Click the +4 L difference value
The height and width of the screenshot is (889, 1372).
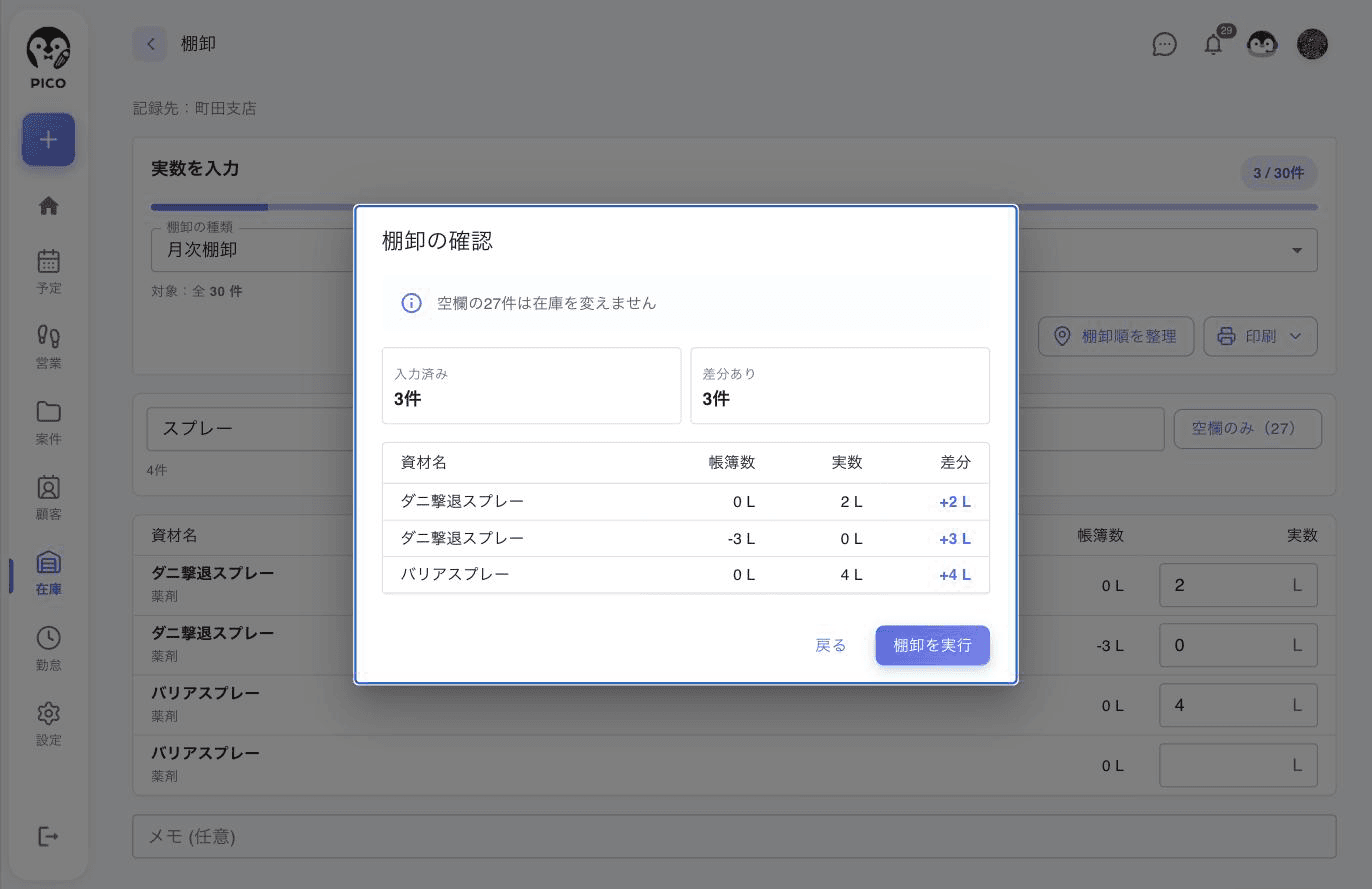pyautogui.click(x=955, y=575)
